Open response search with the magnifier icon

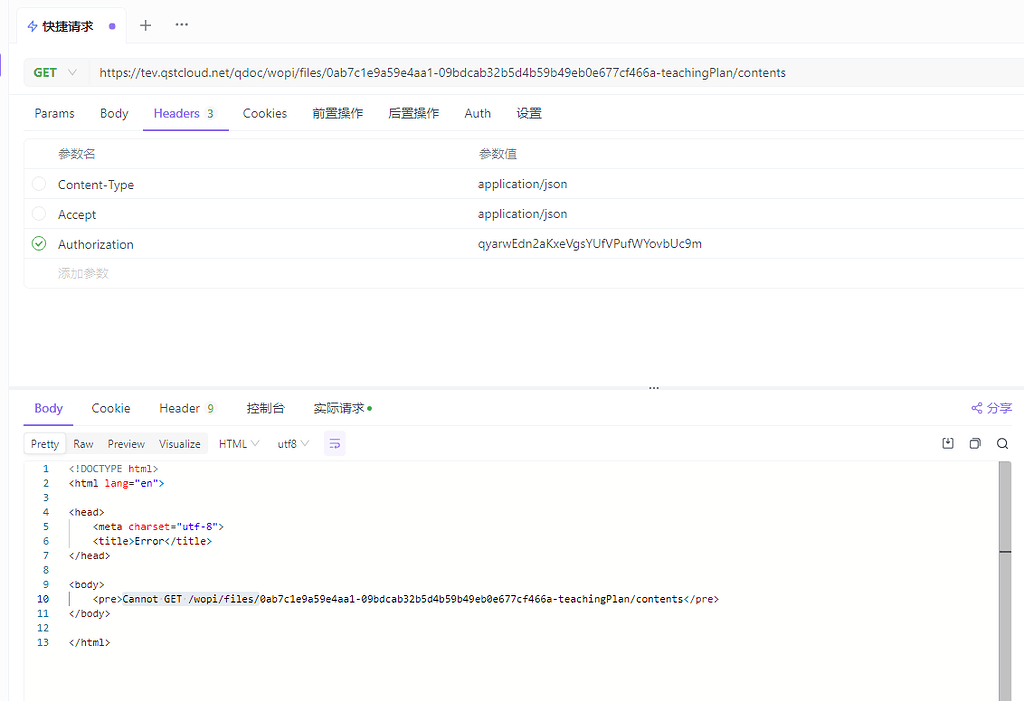pos(1002,443)
